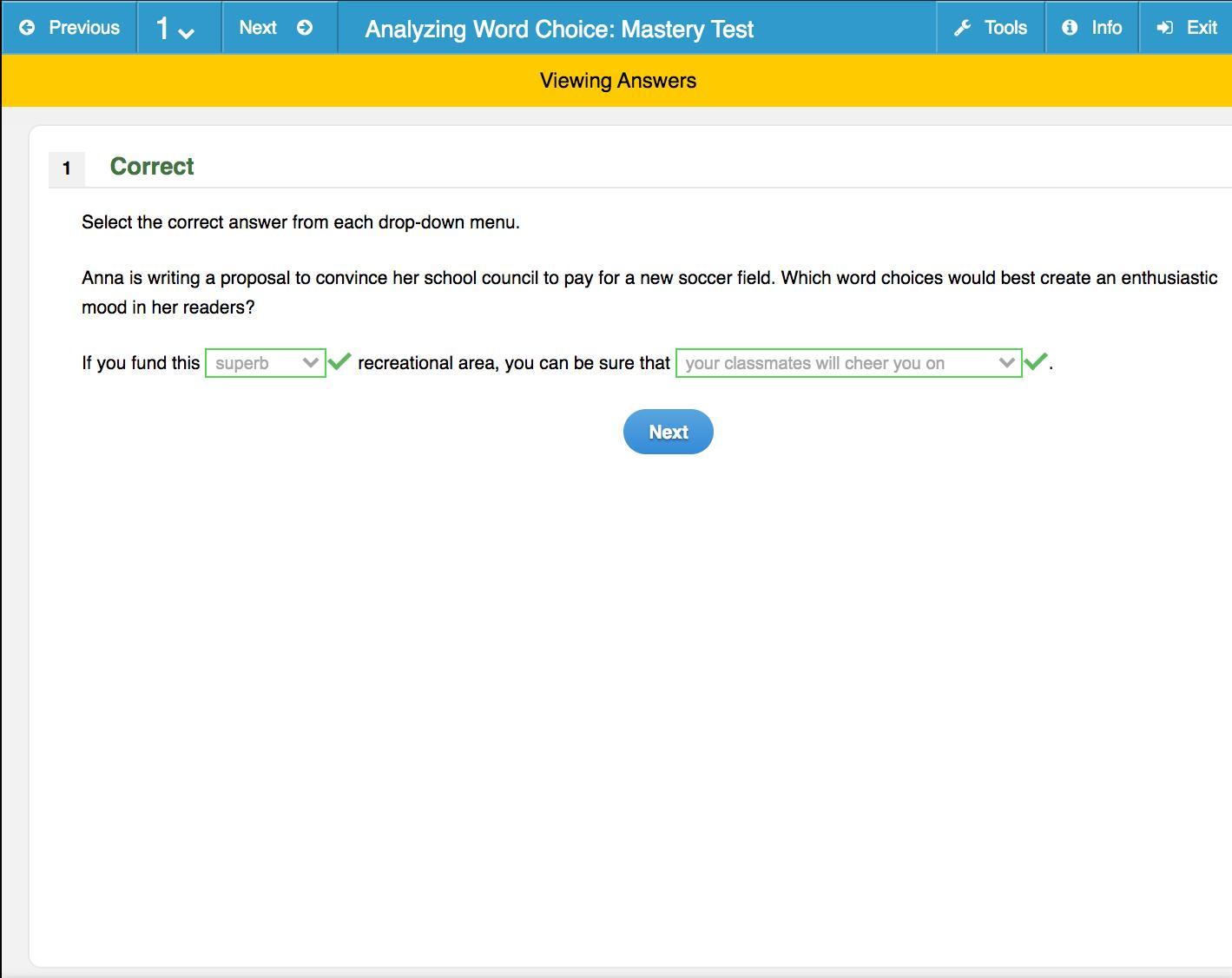1232x978 pixels.
Task: Click the Previous arrow icon in header
Action: click(x=27, y=28)
